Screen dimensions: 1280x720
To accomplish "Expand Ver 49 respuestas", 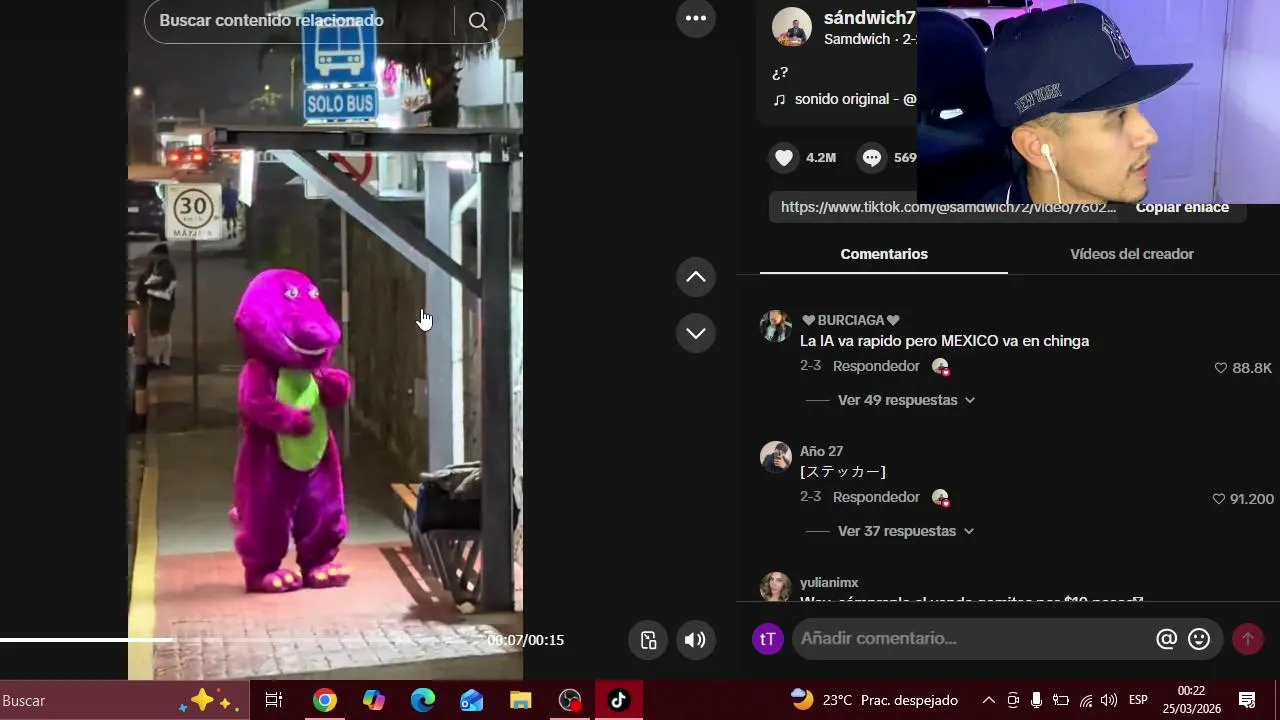I will coord(906,400).
